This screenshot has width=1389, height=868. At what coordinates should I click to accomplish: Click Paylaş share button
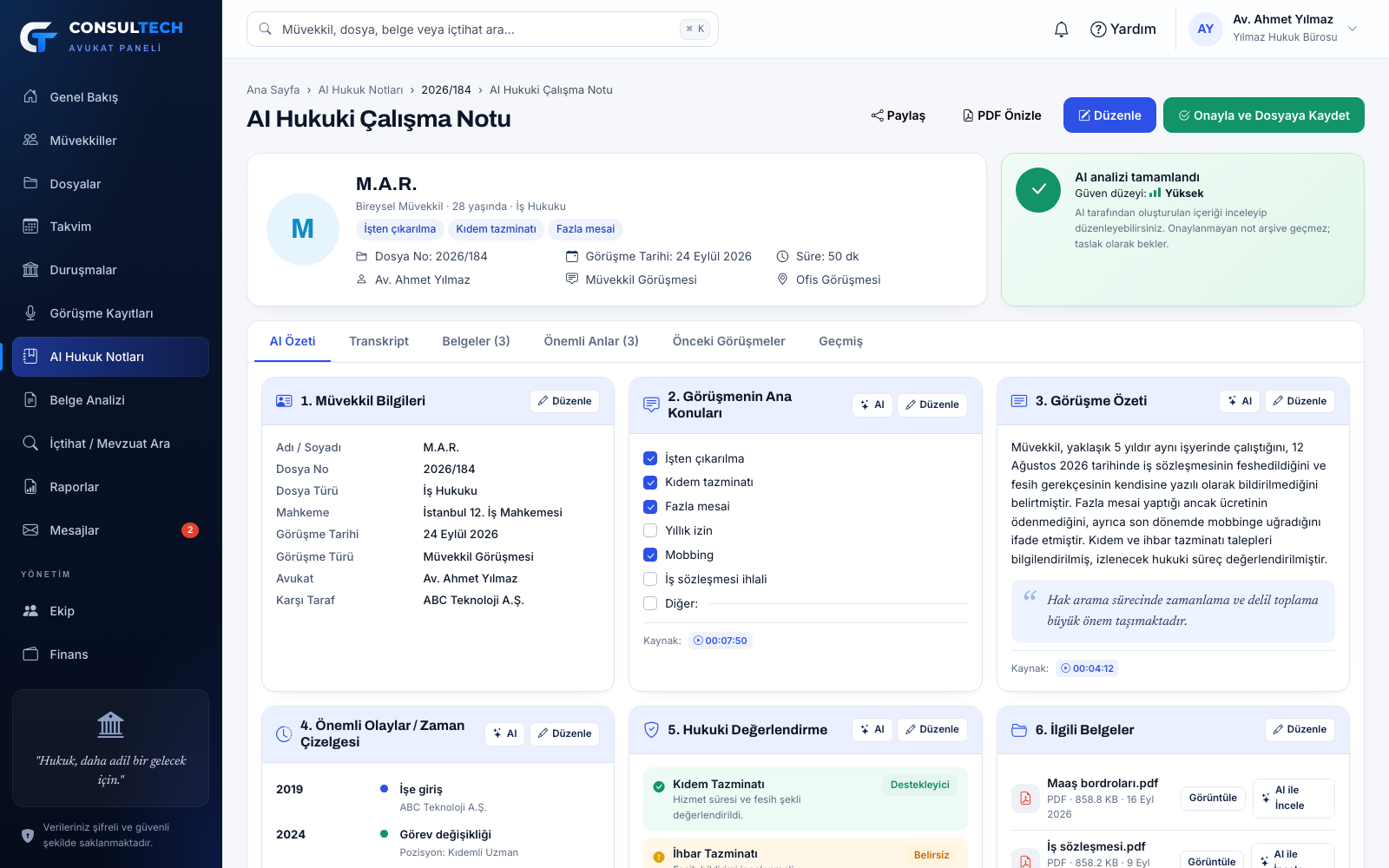(899, 115)
